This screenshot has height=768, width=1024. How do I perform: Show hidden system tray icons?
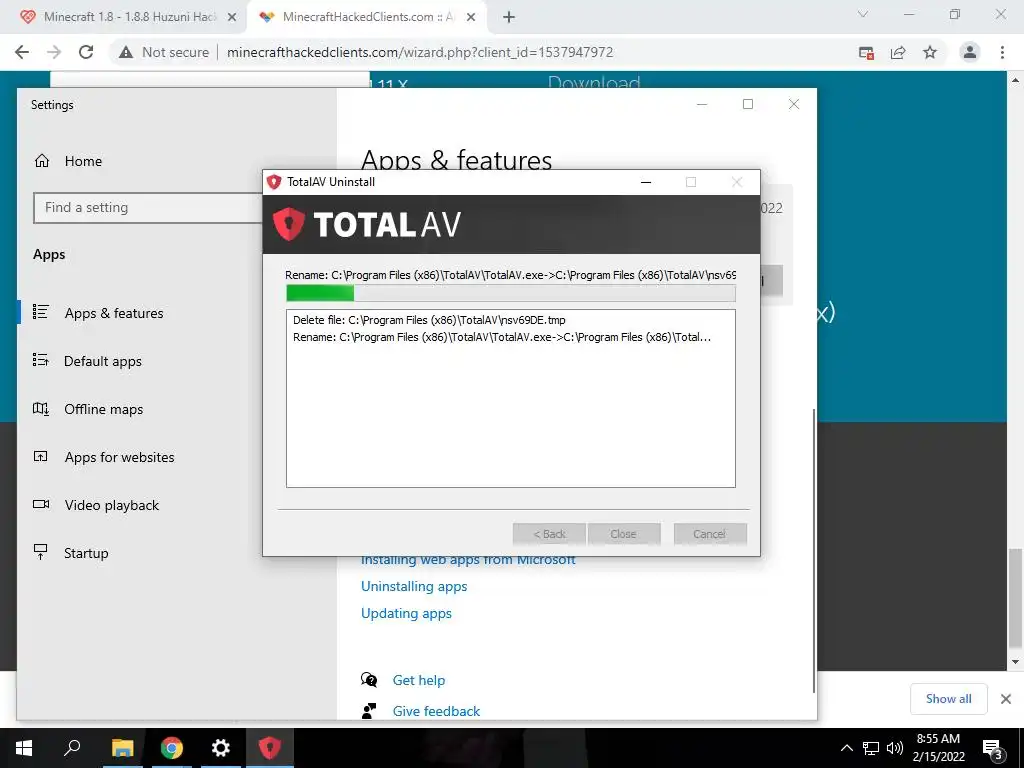(846, 748)
